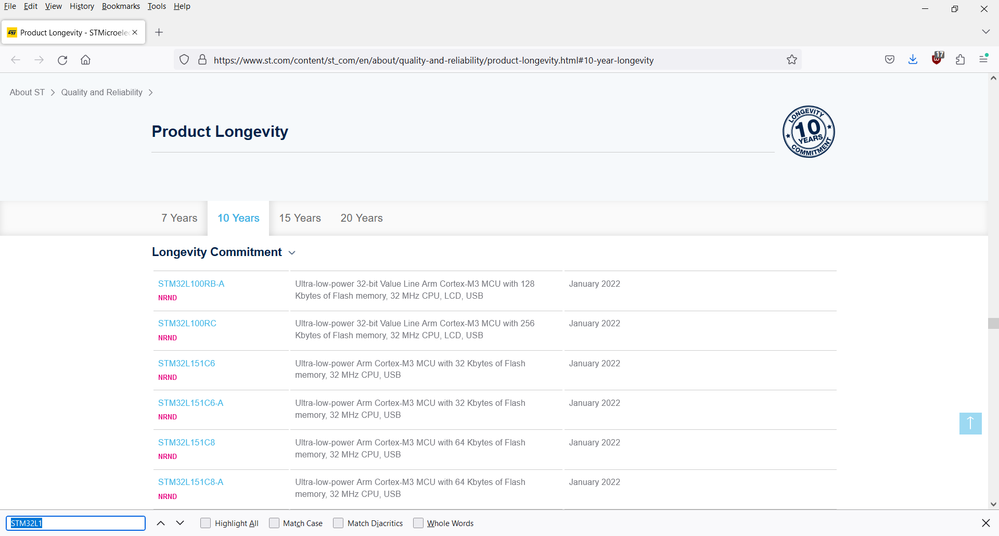The width and height of the screenshot is (999, 536).
Task: Open the extensions puzzle menu
Action: tap(960, 59)
